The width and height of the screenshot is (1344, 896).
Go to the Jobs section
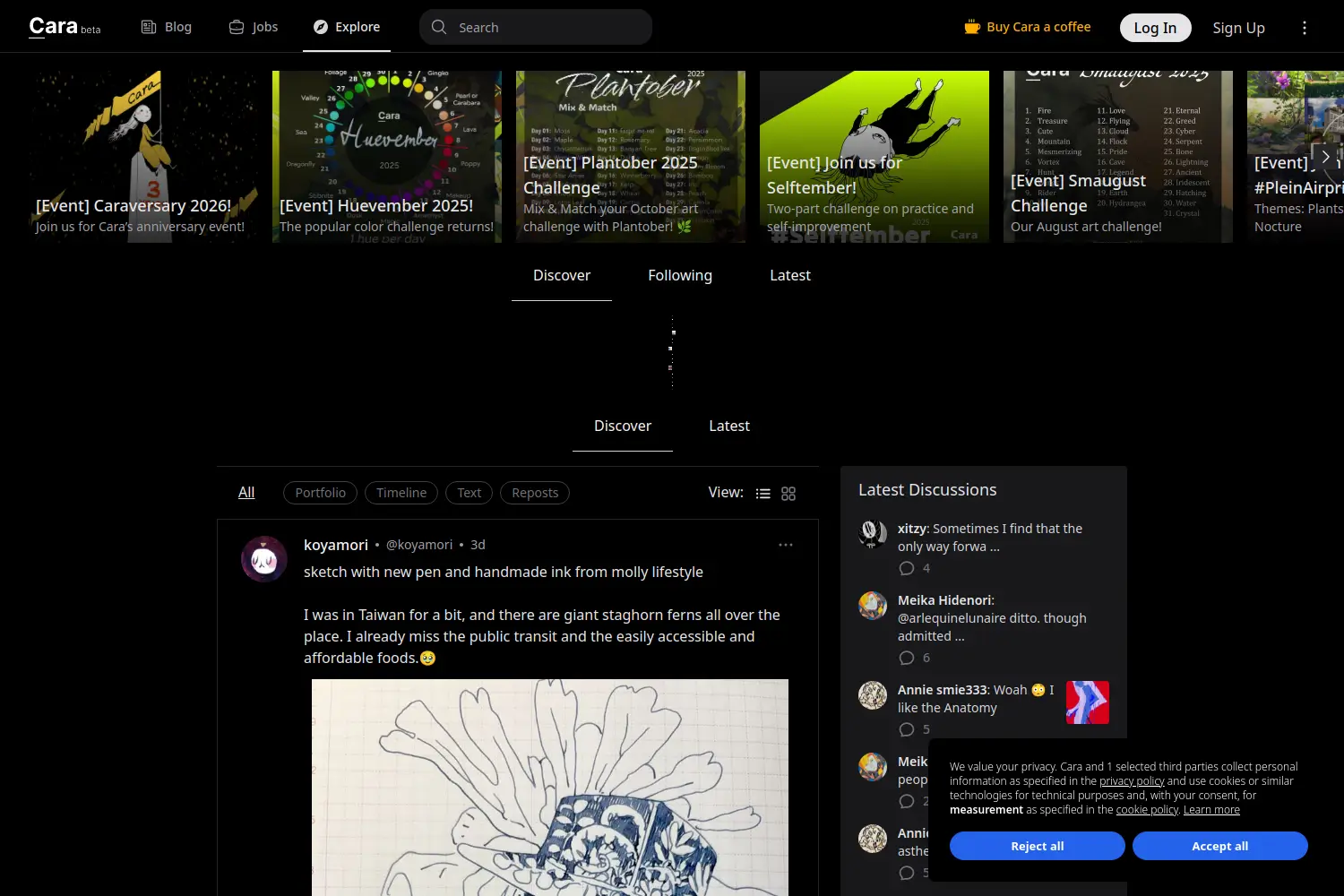coord(254,27)
